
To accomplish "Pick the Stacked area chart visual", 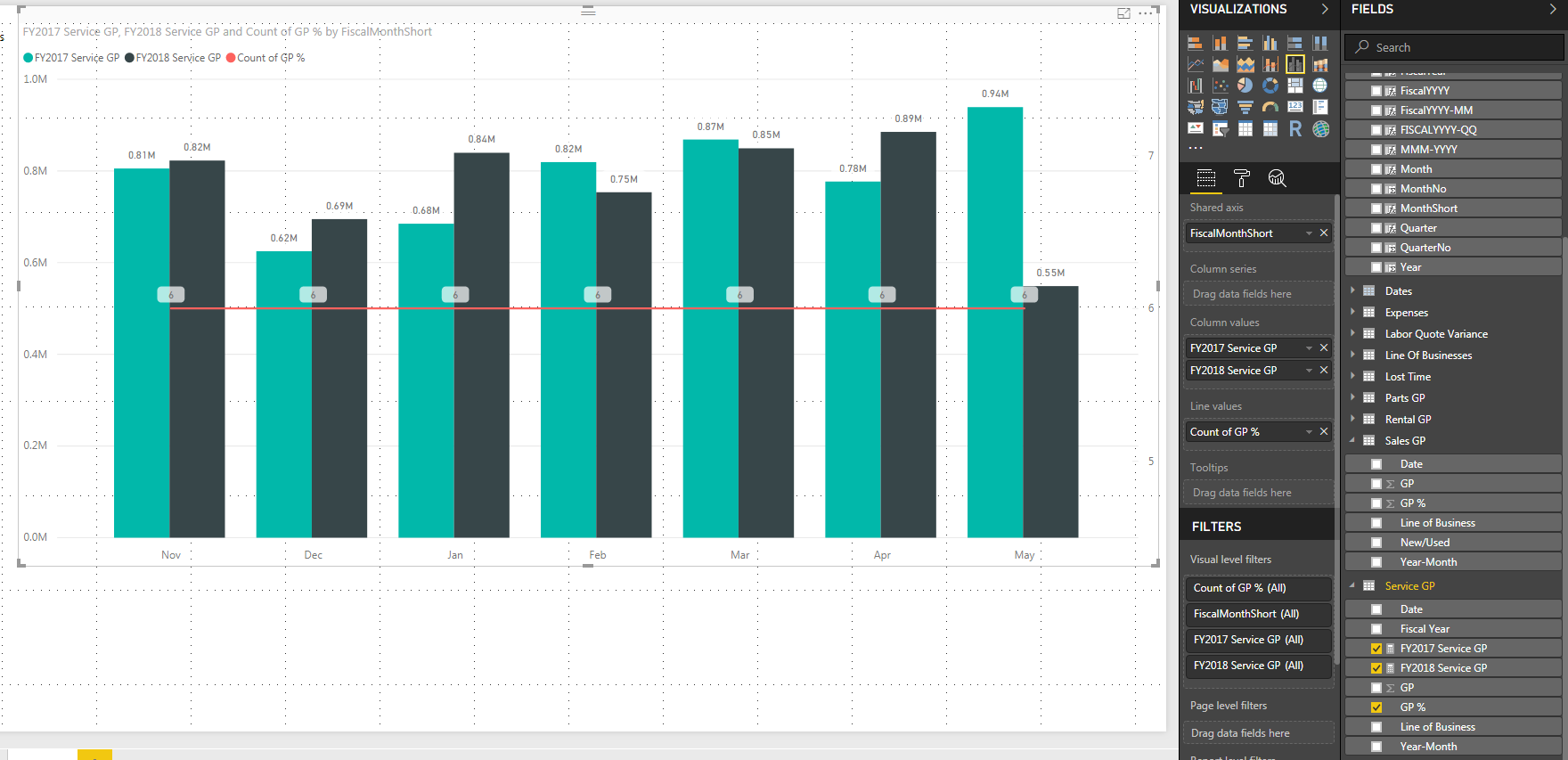I will click(x=1245, y=64).
